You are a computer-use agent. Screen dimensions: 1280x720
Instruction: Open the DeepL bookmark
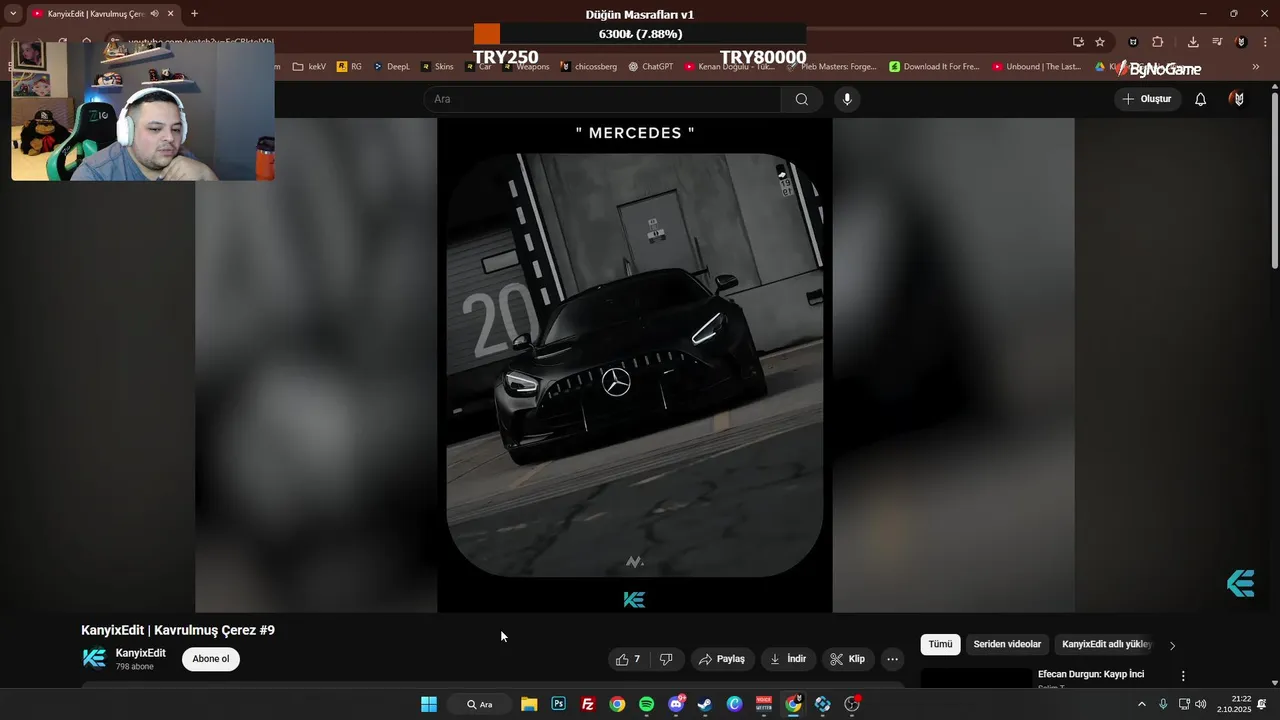pos(391,67)
